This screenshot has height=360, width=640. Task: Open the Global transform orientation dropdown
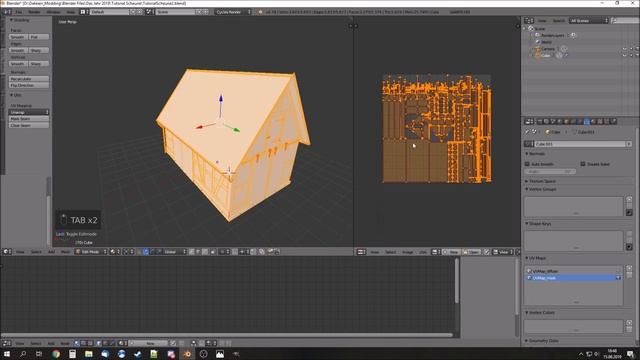(175, 252)
